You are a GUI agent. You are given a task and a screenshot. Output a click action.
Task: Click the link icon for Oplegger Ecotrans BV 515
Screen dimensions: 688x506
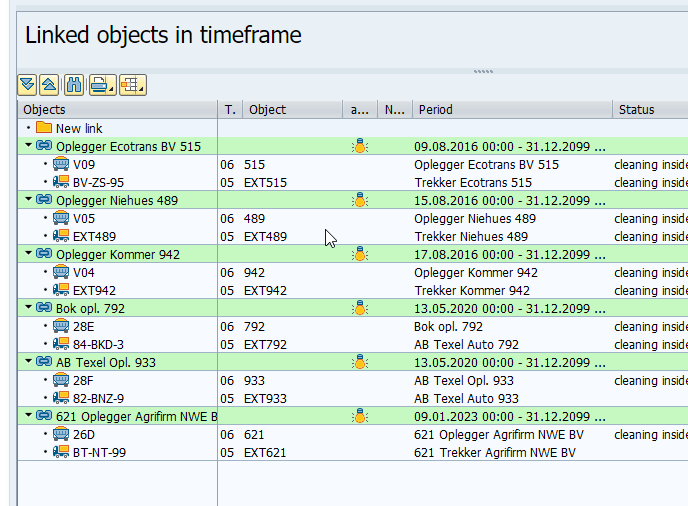pyautogui.click(x=44, y=145)
